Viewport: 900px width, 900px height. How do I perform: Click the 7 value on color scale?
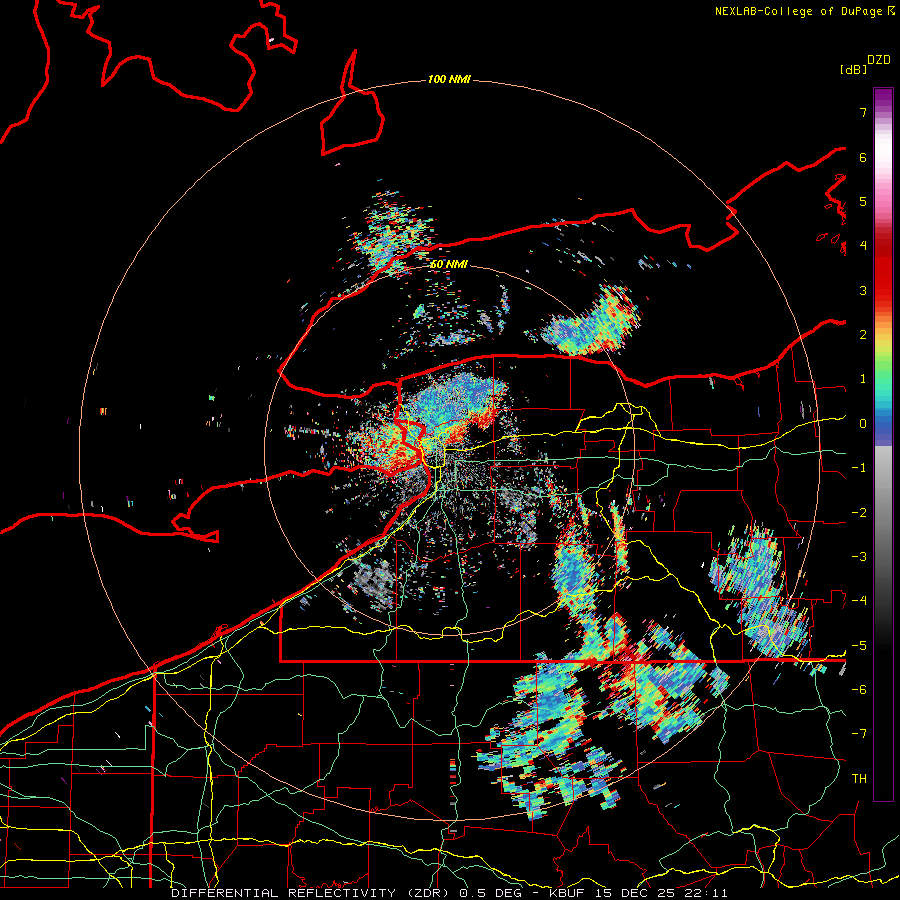coord(863,112)
